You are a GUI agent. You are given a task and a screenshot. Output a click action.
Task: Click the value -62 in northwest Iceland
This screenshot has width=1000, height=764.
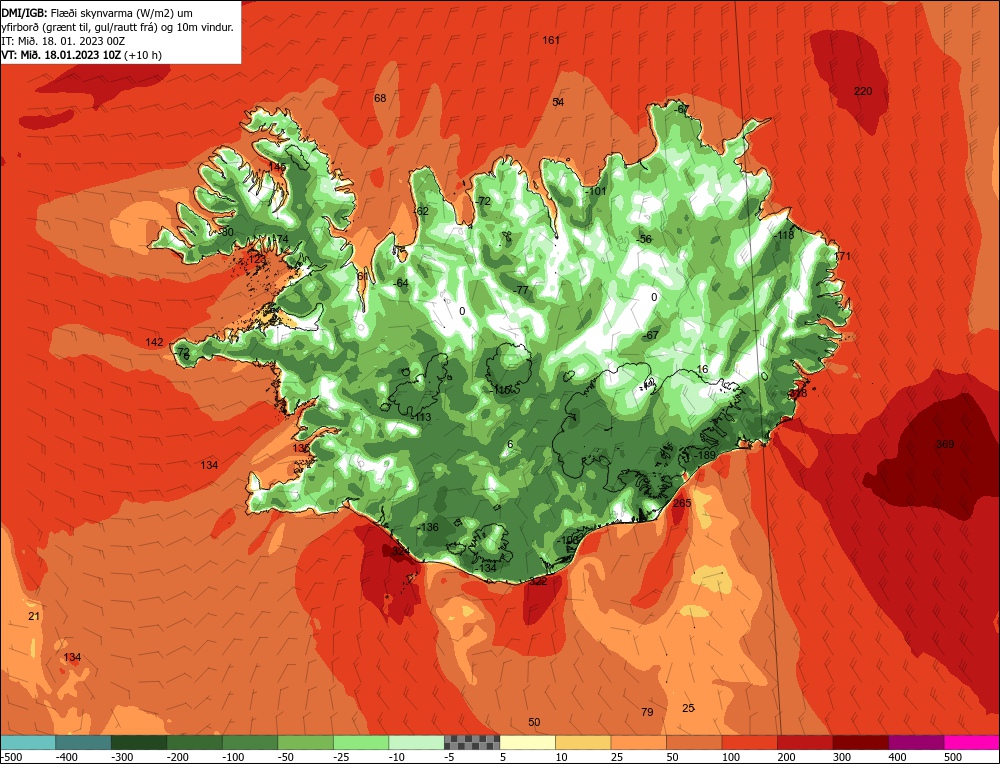click(x=421, y=212)
